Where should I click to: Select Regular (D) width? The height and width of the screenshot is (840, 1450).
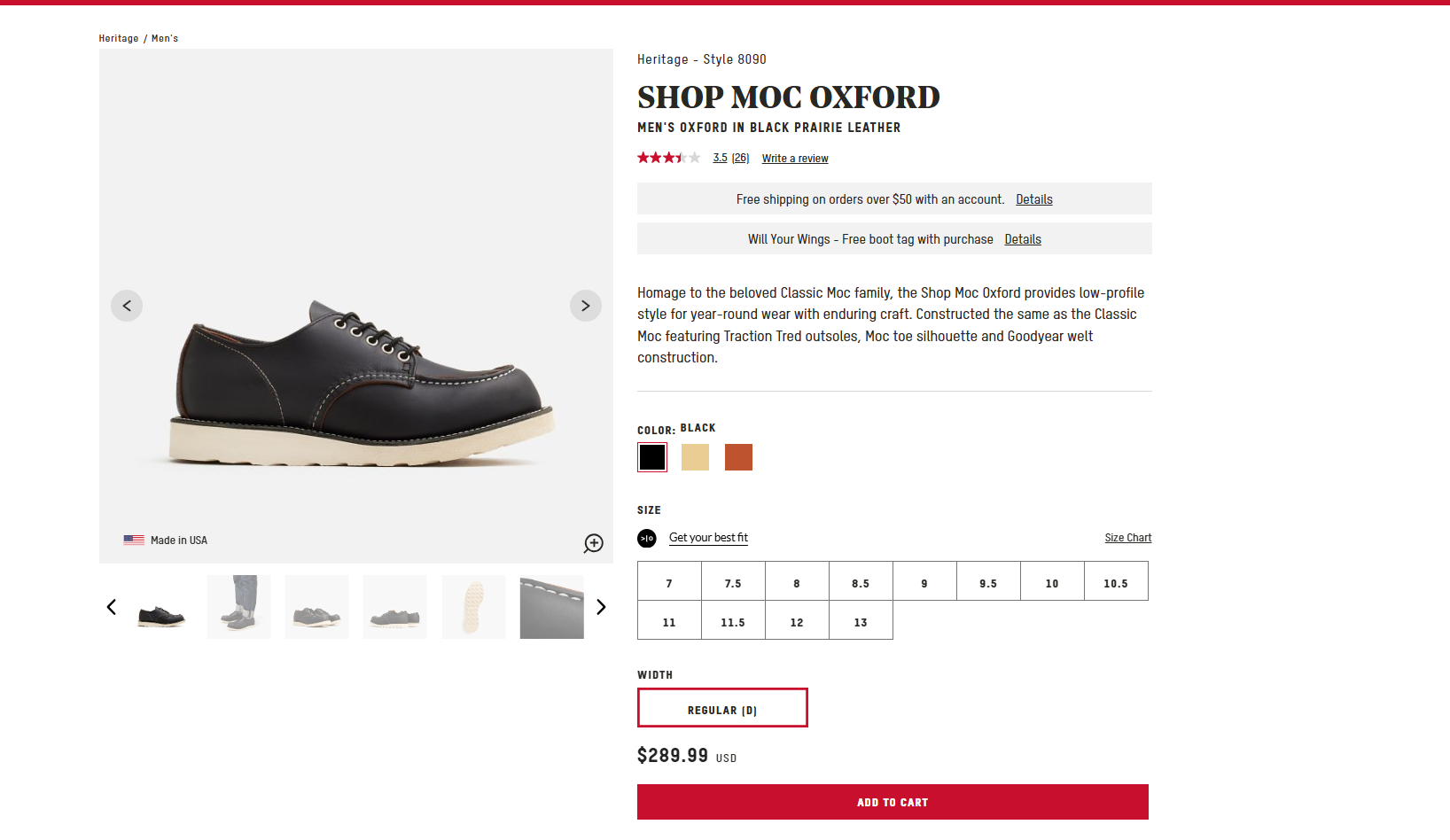click(x=722, y=708)
